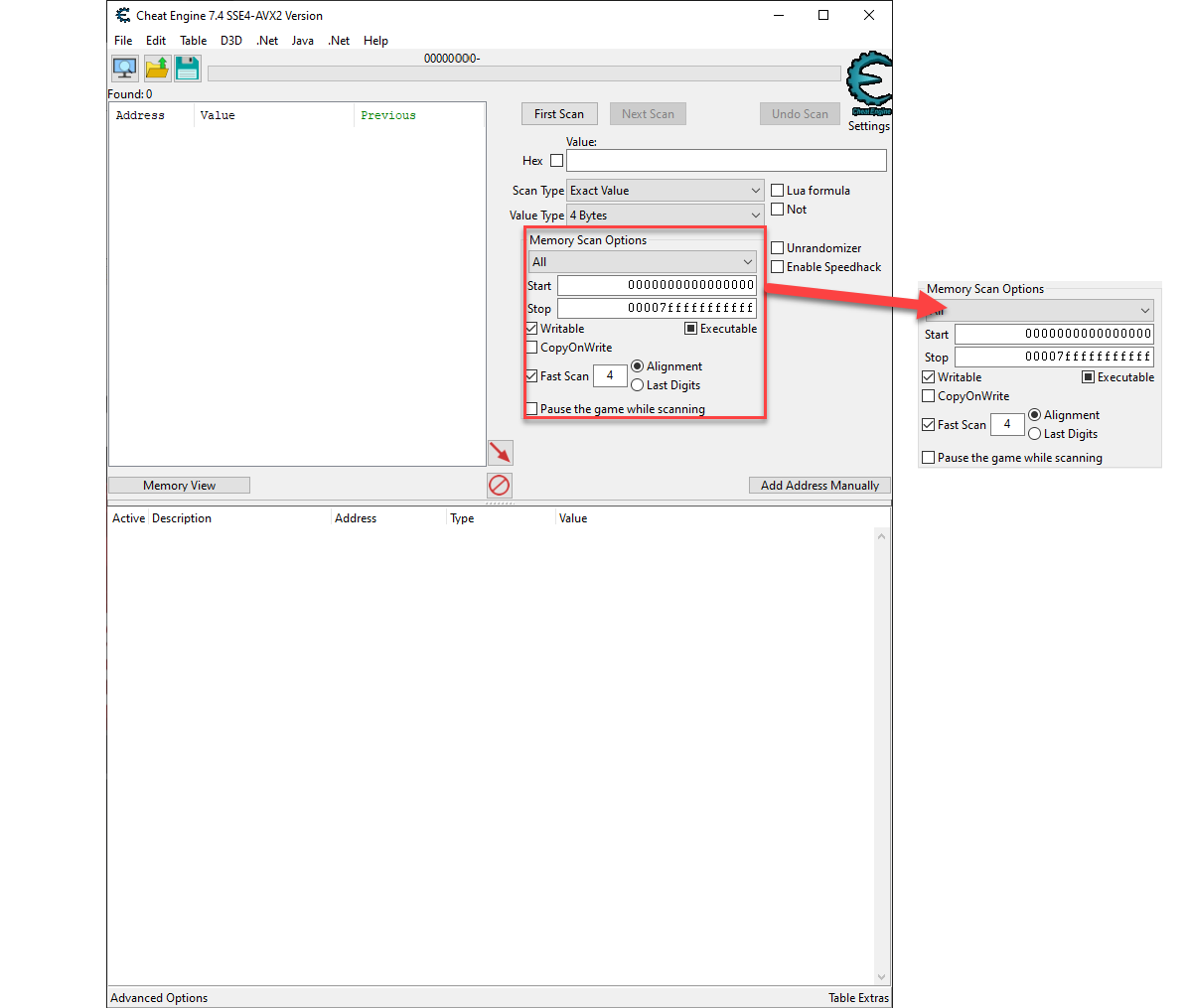Image resolution: width=1189 pixels, height=1008 pixels.
Task: Click the scan progress bar
Action: (523, 73)
